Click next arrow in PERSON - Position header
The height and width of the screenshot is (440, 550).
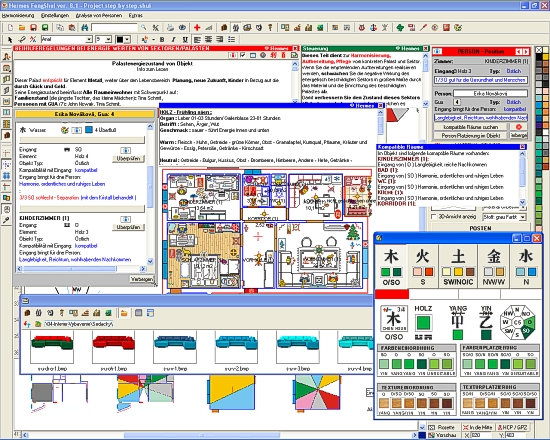(x=526, y=52)
